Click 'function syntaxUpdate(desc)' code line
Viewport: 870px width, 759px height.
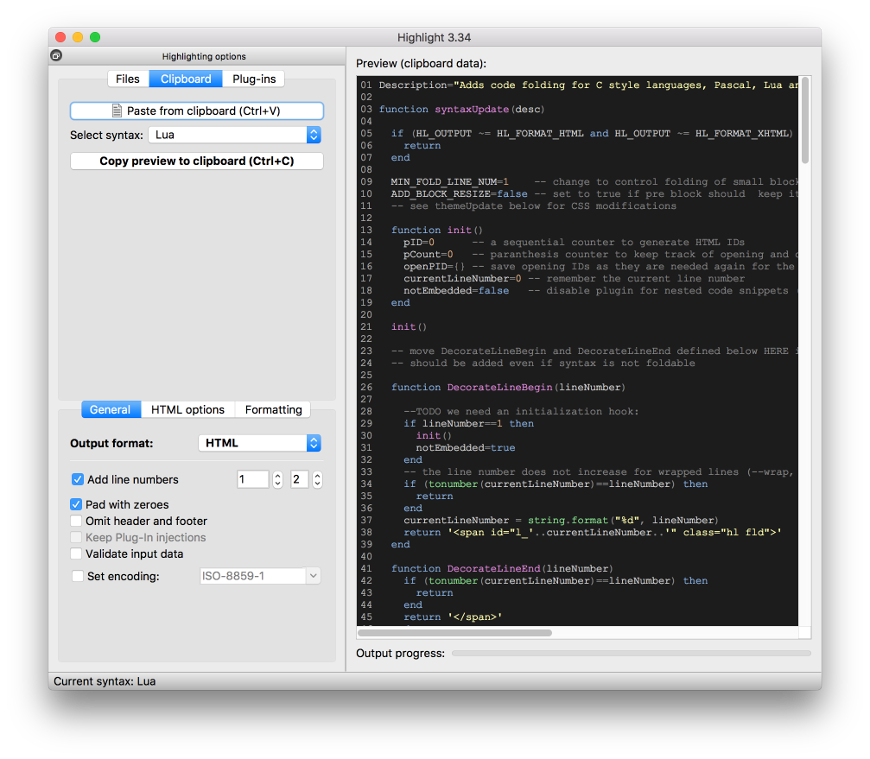[462, 109]
